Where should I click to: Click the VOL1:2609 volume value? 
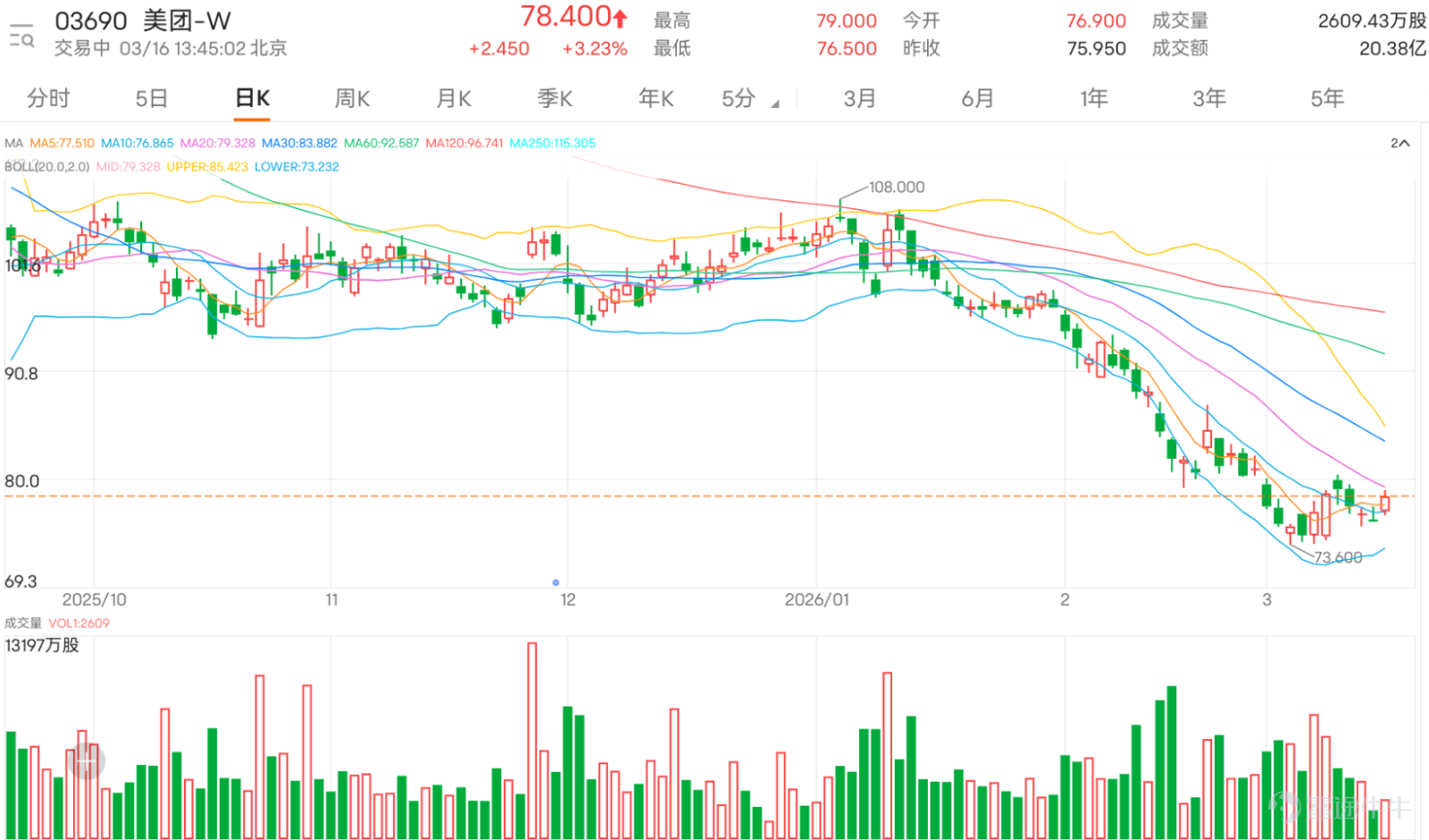pos(79,623)
